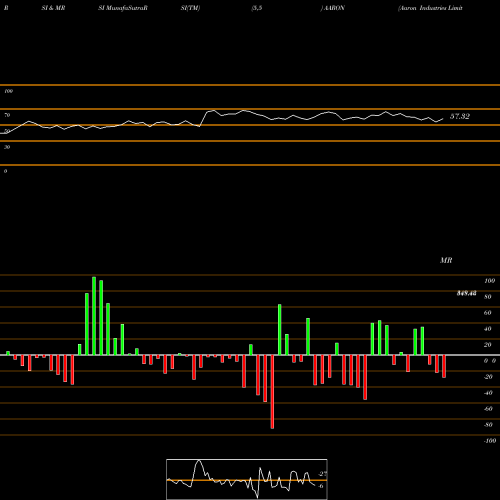Click the '(5,5' parameter text in header
Image resolution: width=500 pixels, height=500 pixels.
(x=257, y=8)
